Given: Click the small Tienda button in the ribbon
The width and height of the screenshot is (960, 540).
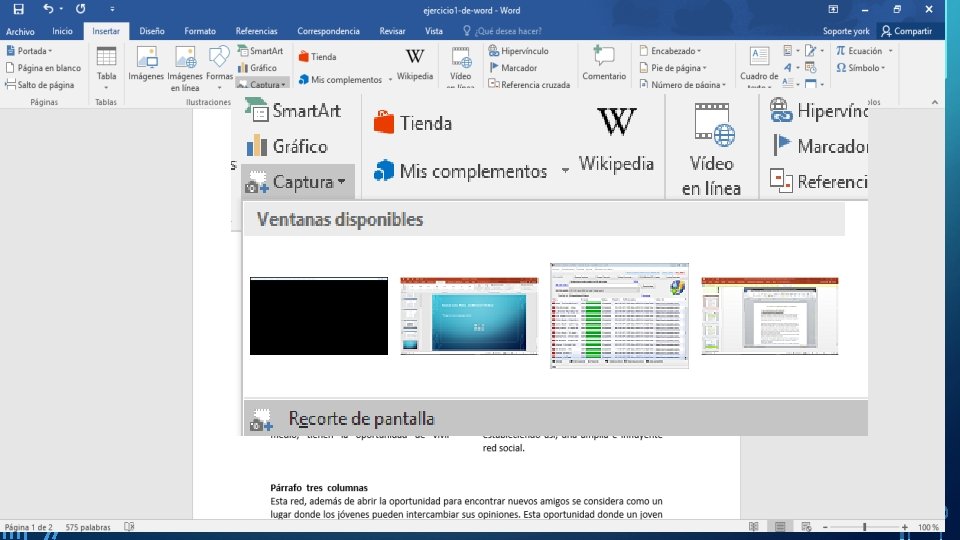Looking at the screenshot, I should [x=317, y=57].
